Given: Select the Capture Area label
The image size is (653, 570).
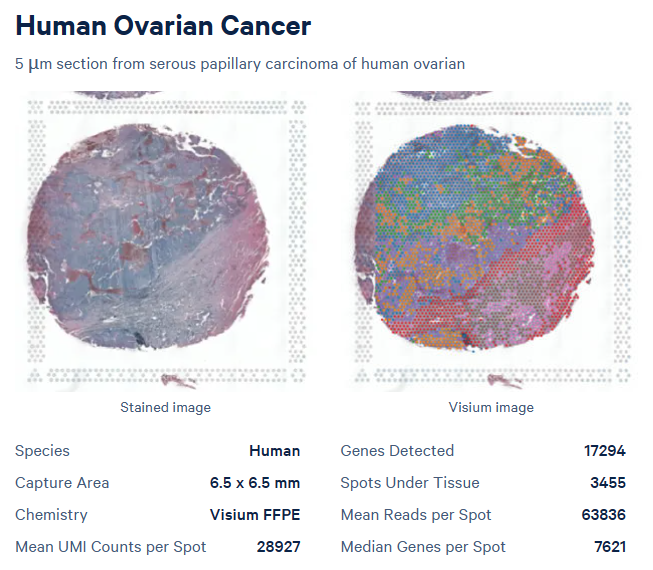Looking at the screenshot, I should coord(62,483).
